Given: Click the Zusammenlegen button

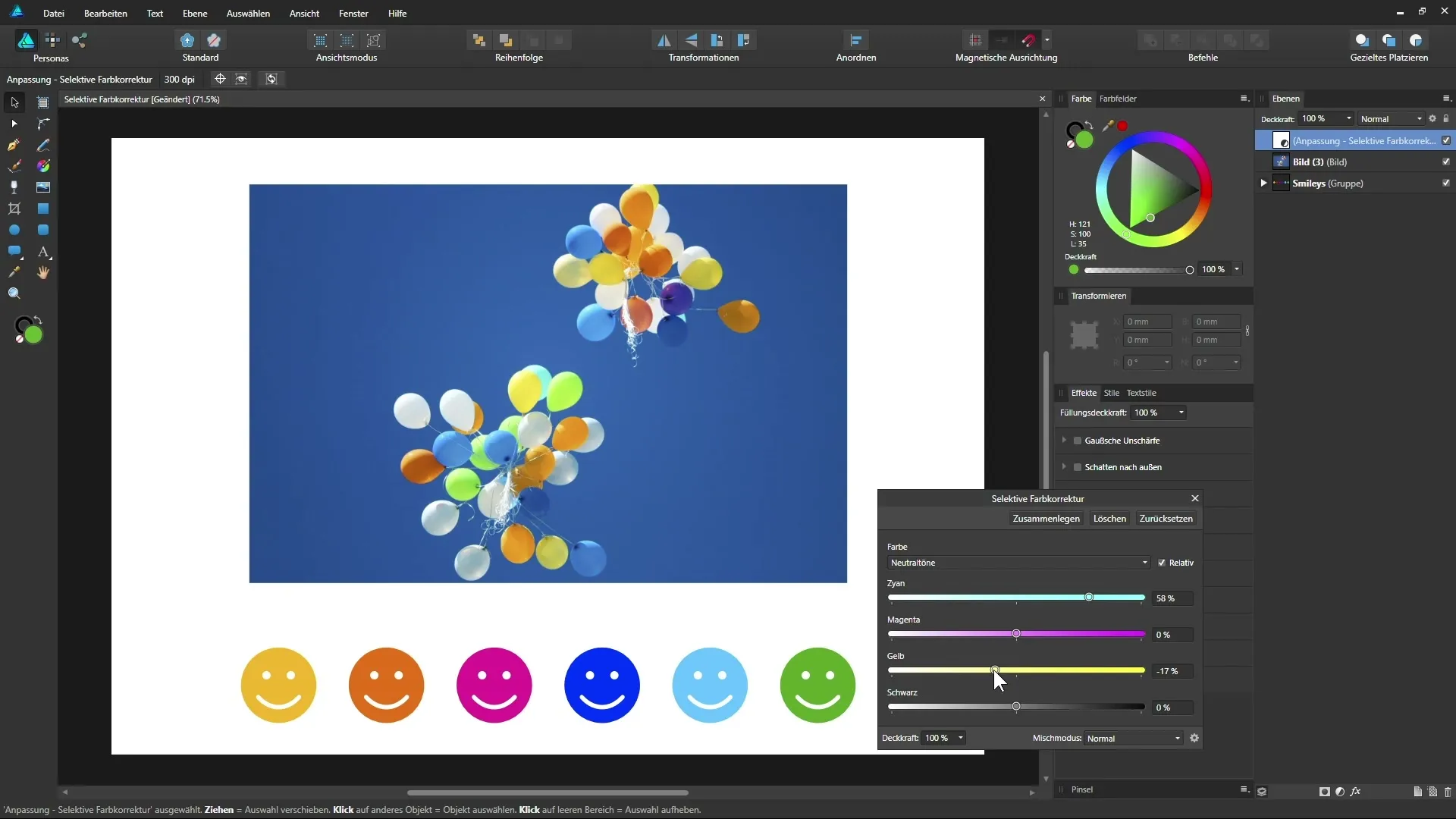Looking at the screenshot, I should click(1046, 519).
